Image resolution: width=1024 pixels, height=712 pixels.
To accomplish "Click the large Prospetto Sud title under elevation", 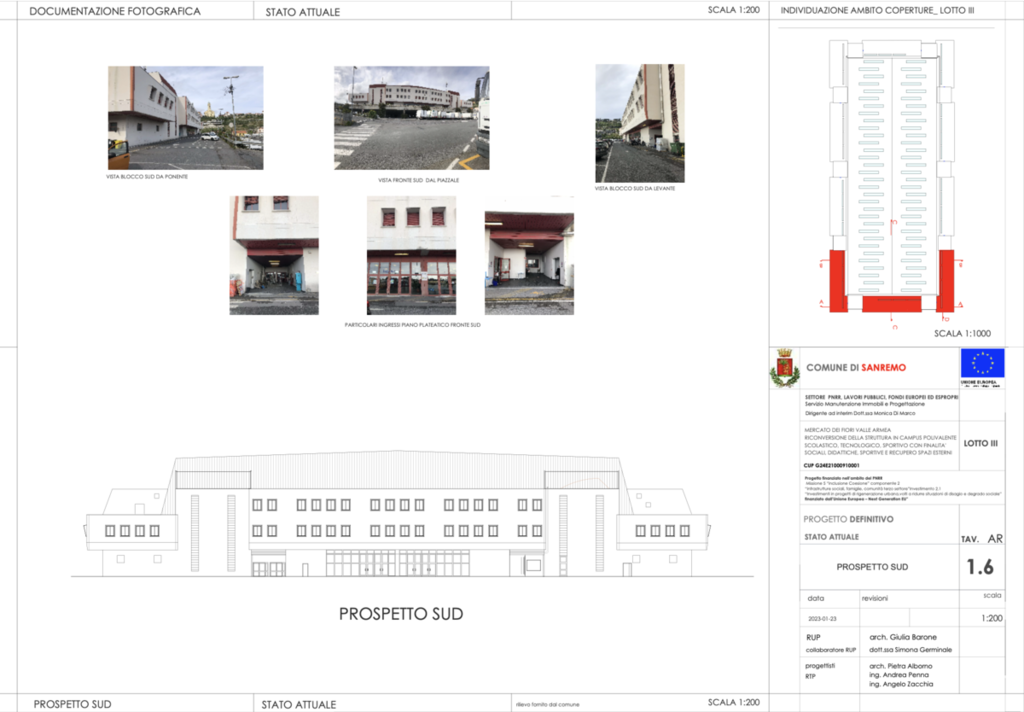I will (x=401, y=614).
